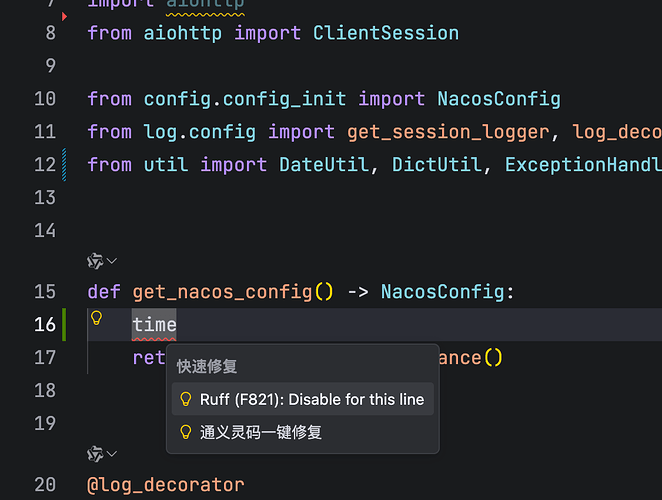Click the blue striped change marker at line 12
The width and height of the screenshot is (662, 500).
point(66,163)
